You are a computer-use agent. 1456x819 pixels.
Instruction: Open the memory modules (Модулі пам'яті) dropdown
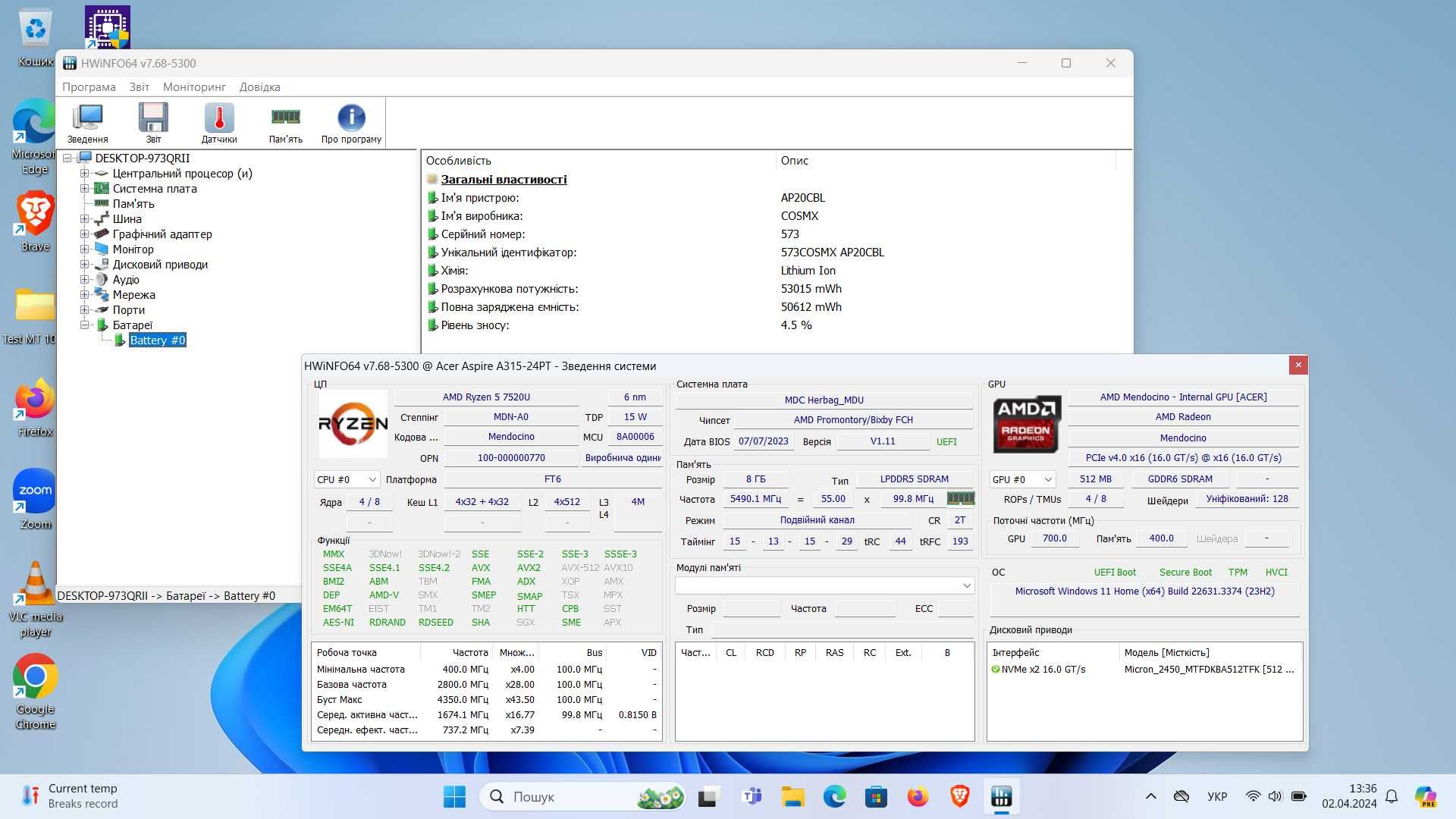click(x=824, y=585)
